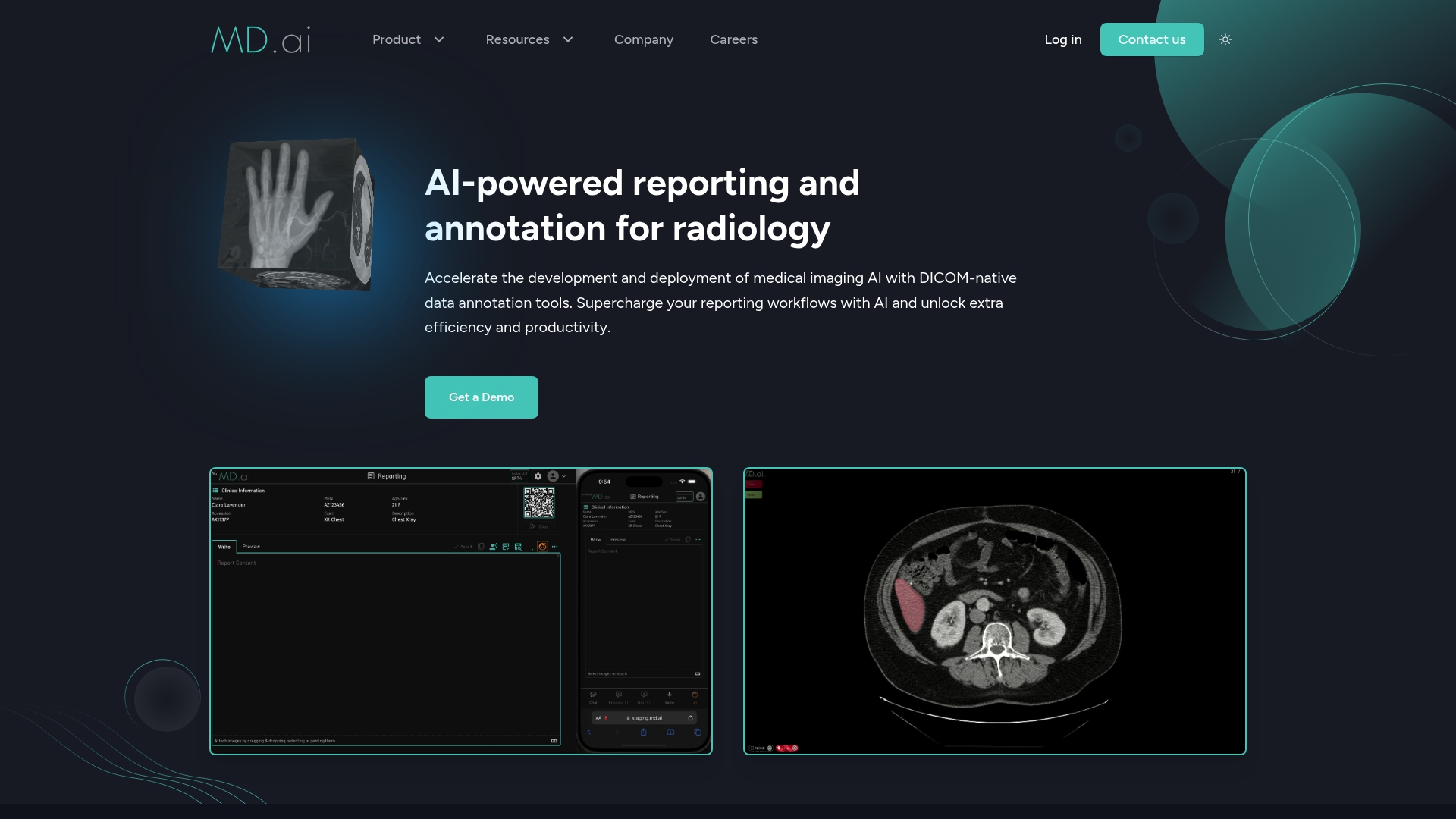Tap the bookmarks icon in the phone browser bar
1456x819 pixels.
click(671, 733)
